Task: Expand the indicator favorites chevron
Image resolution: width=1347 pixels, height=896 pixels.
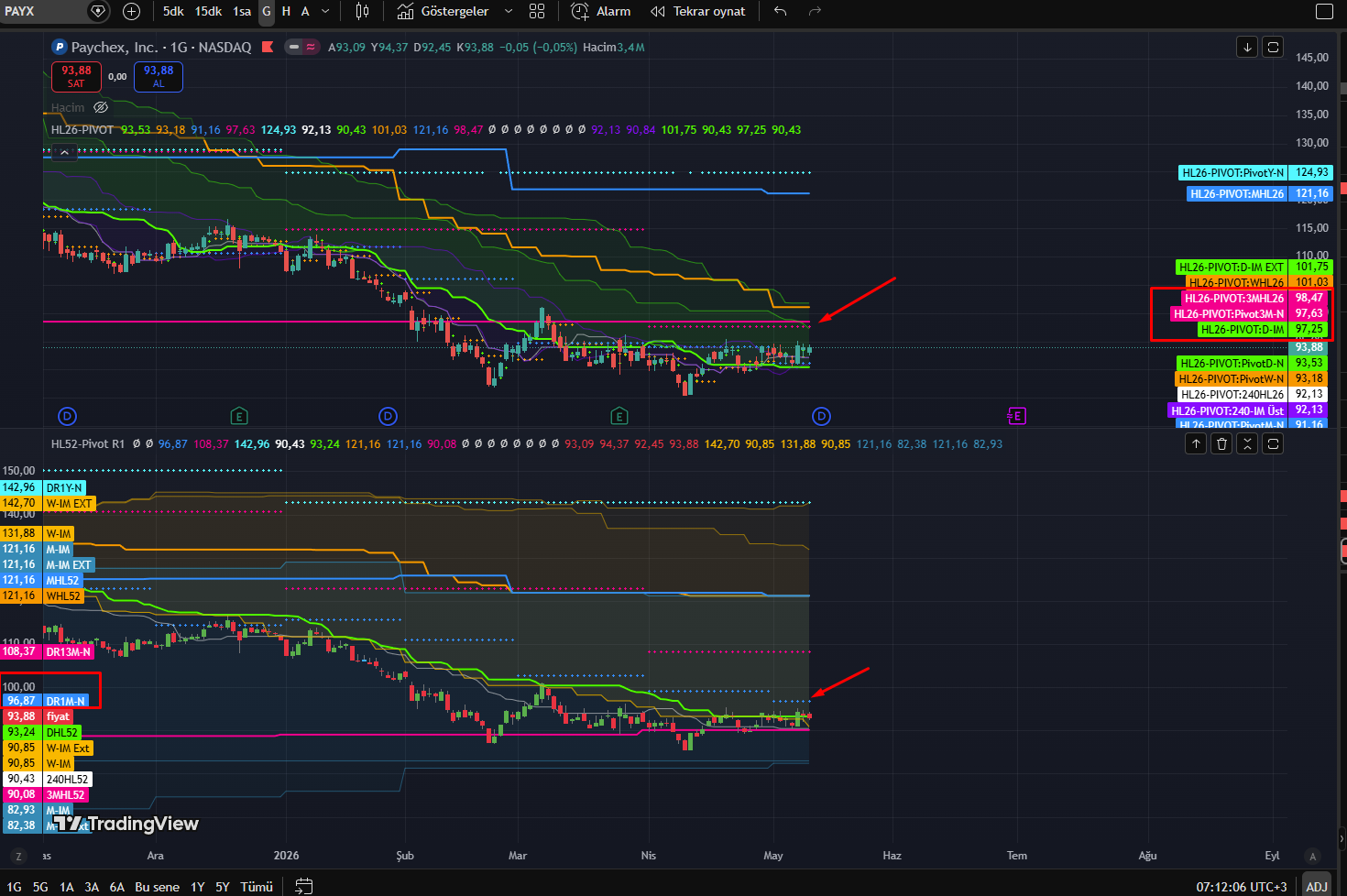Action: tap(509, 11)
